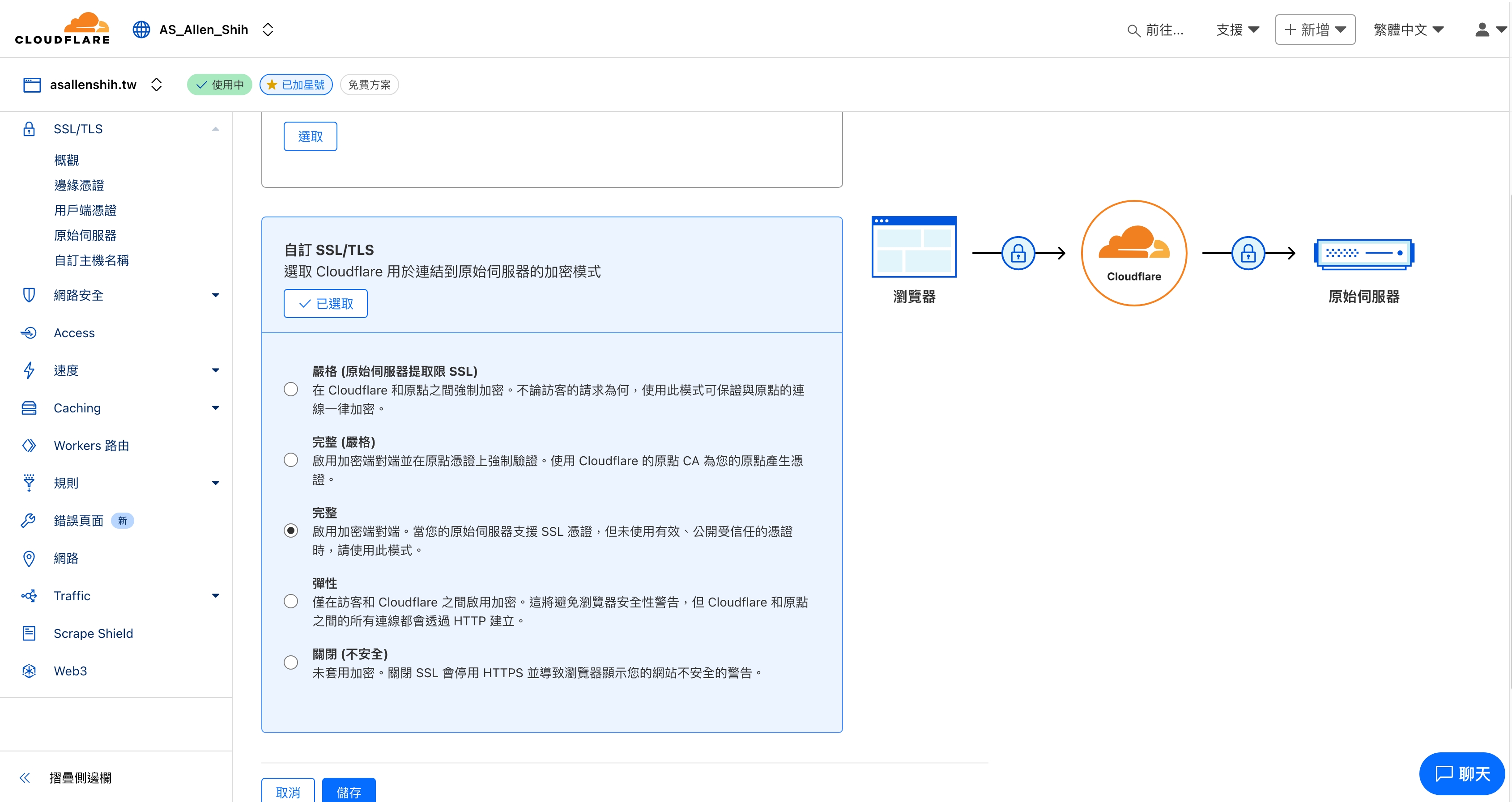This screenshot has height=802, width=1512.
Task: Open 原始伺服器 in the sidebar
Action: click(85, 235)
